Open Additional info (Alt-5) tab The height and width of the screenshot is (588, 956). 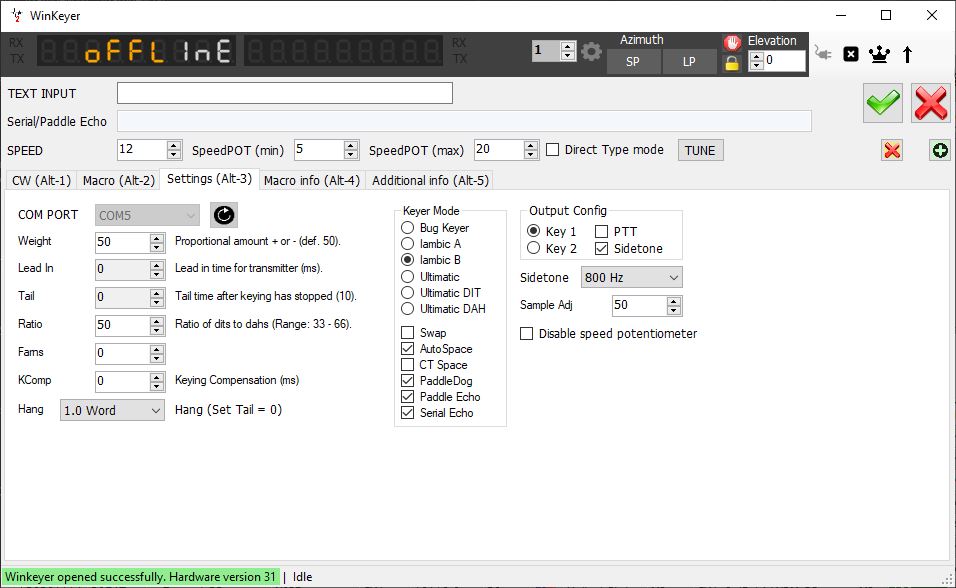(430, 181)
